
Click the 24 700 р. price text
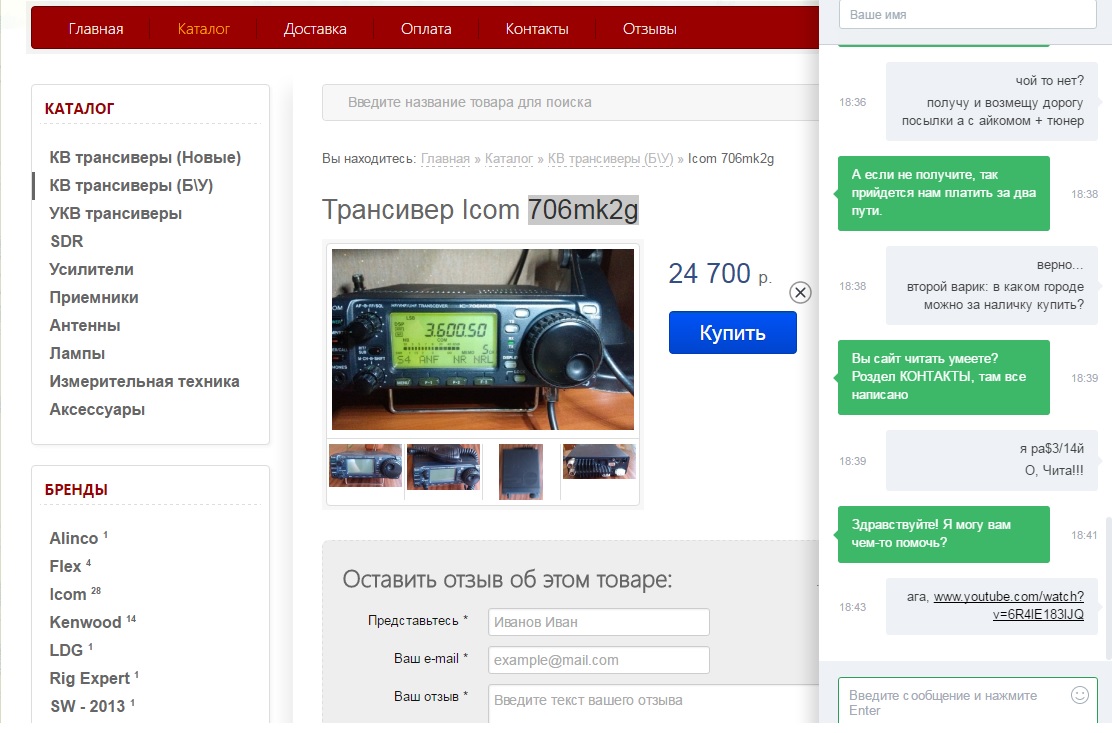pos(720,274)
